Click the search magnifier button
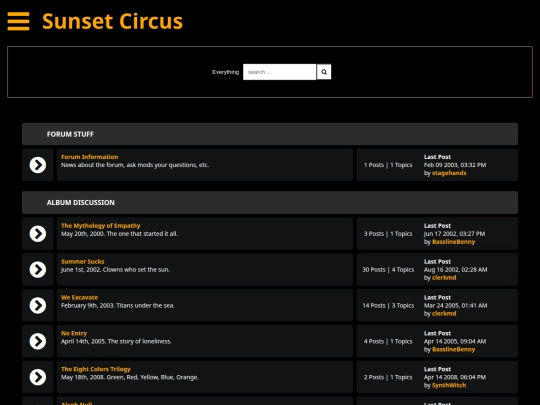 (x=324, y=72)
